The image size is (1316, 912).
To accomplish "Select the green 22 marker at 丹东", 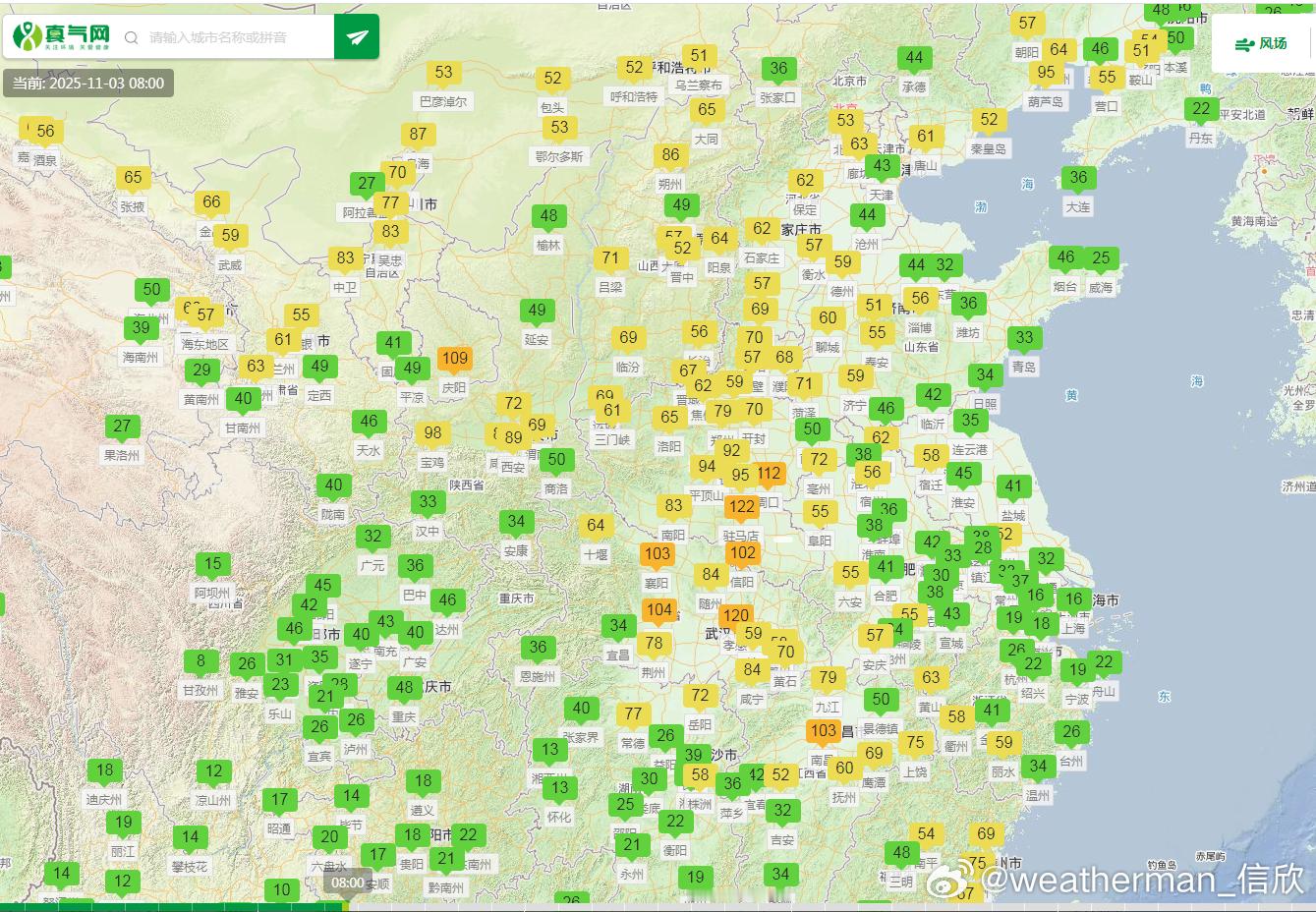I will (1201, 109).
